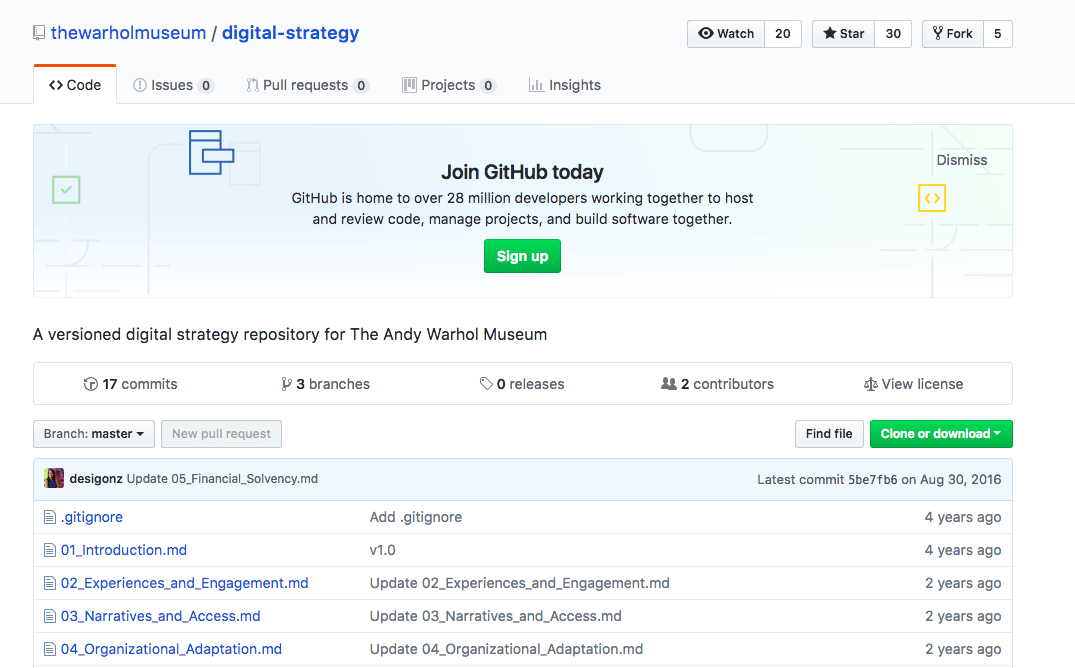Screen dimensions: 1075x668
Task: Click the releases tag icon
Action: [x=486, y=384]
